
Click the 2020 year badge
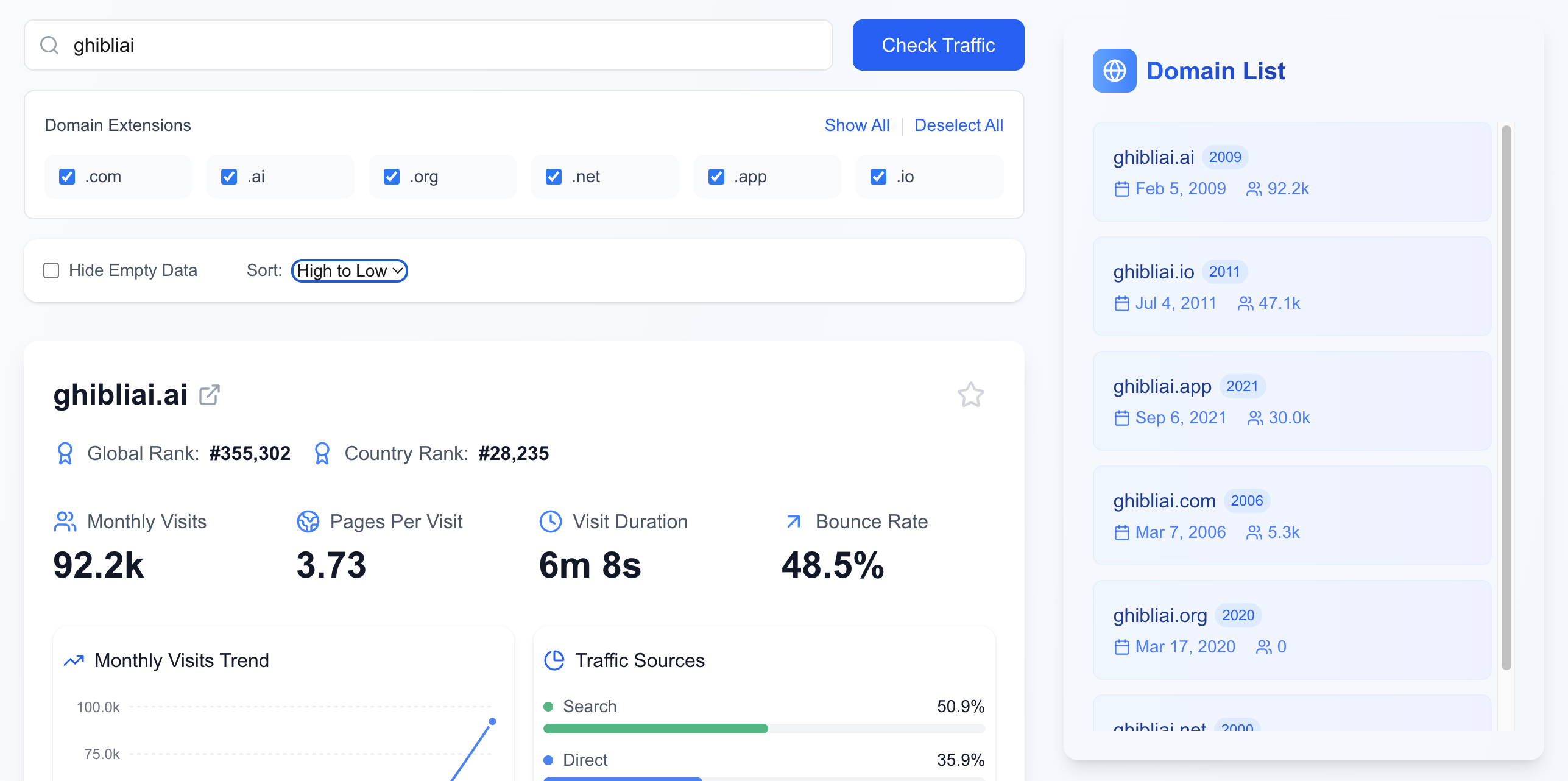[1238, 615]
